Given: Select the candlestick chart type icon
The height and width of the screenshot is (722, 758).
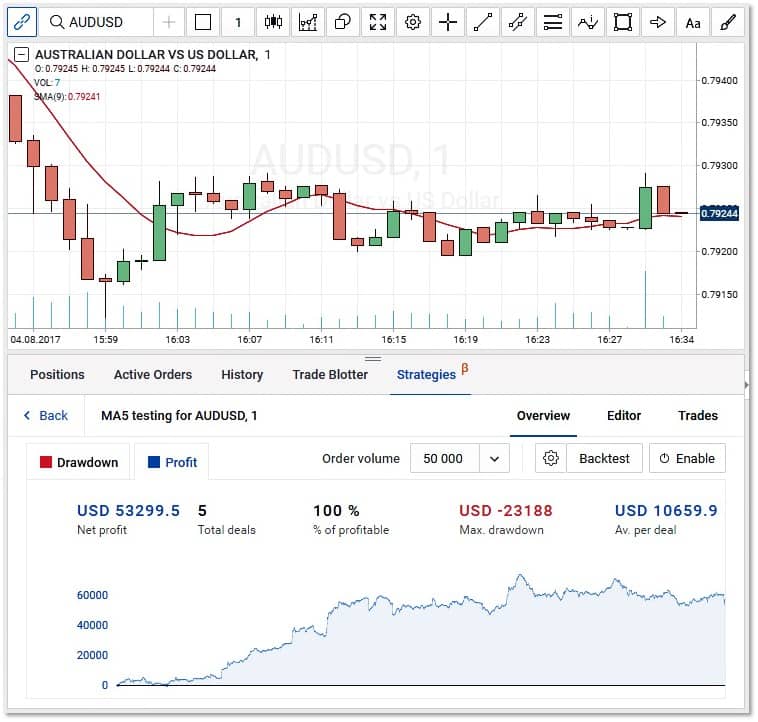Looking at the screenshot, I should point(272,22).
